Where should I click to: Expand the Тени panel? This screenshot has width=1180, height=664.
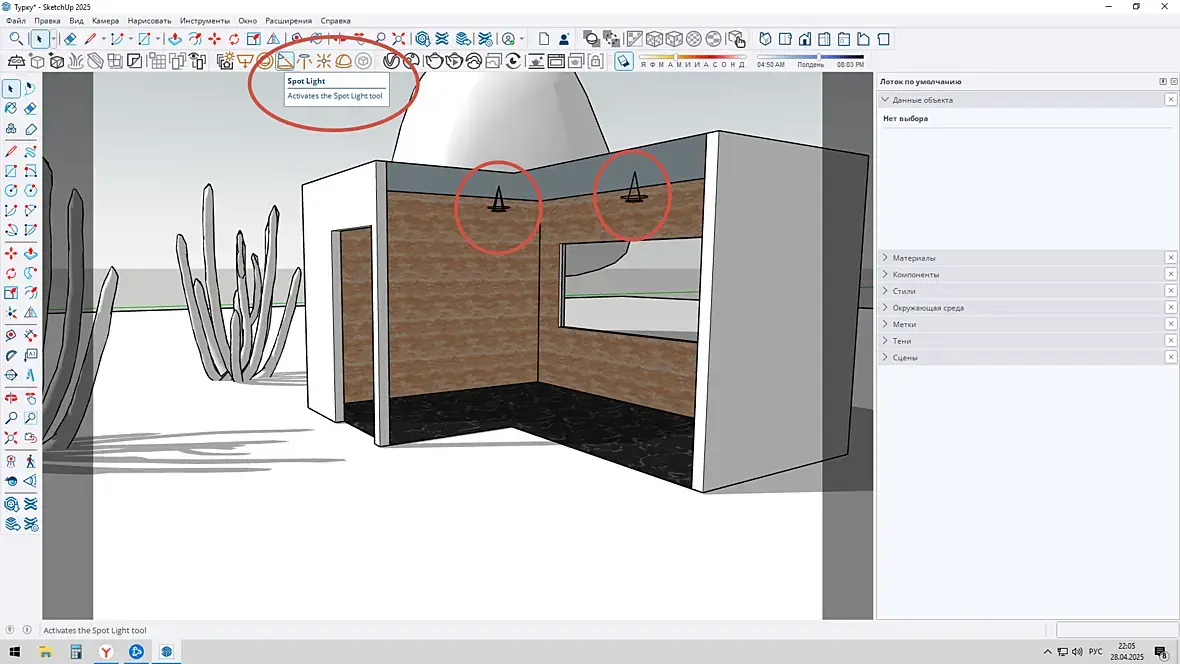tap(885, 340)
